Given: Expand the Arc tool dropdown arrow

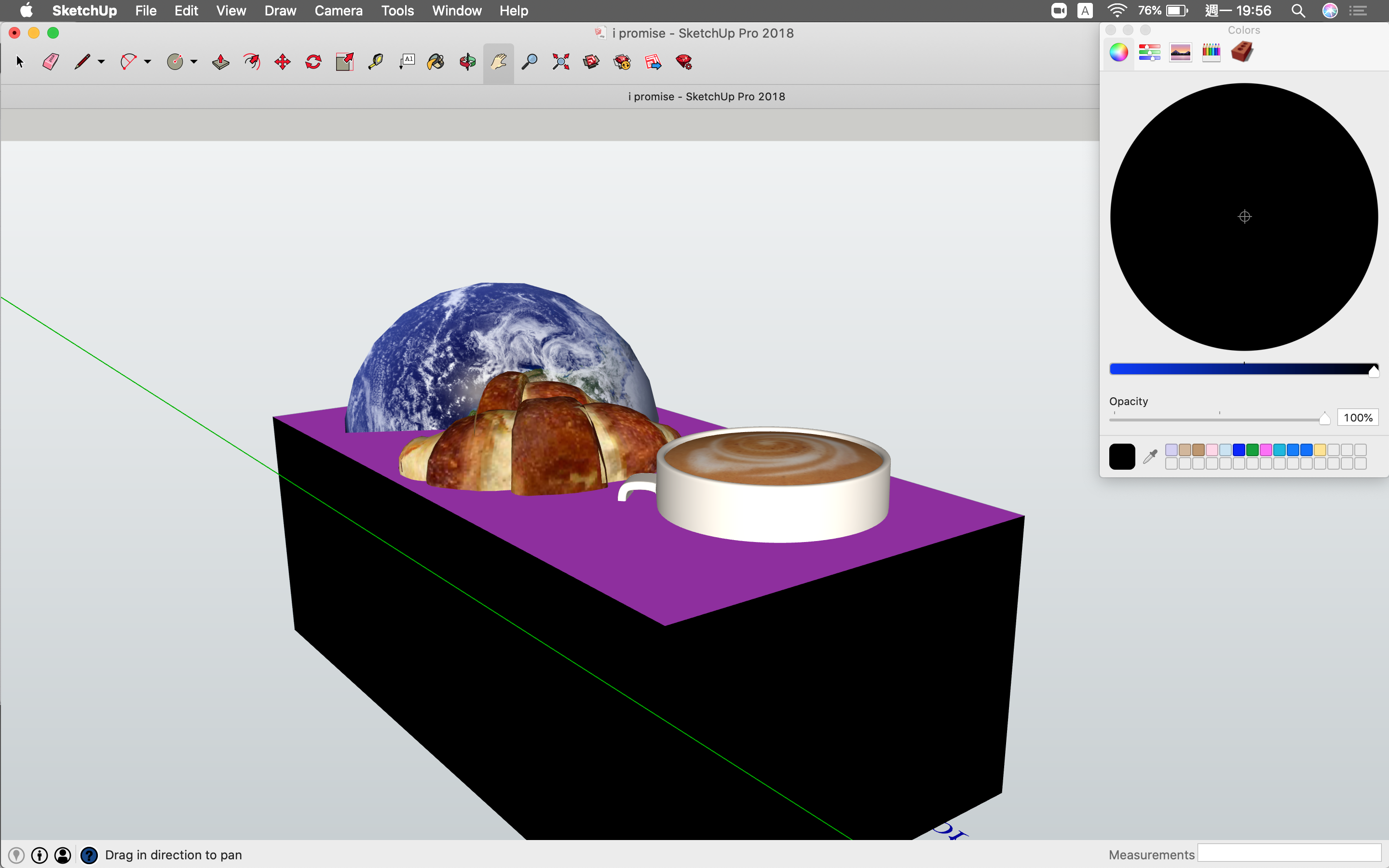Looking at the screenshot, I should coord(148,61).
